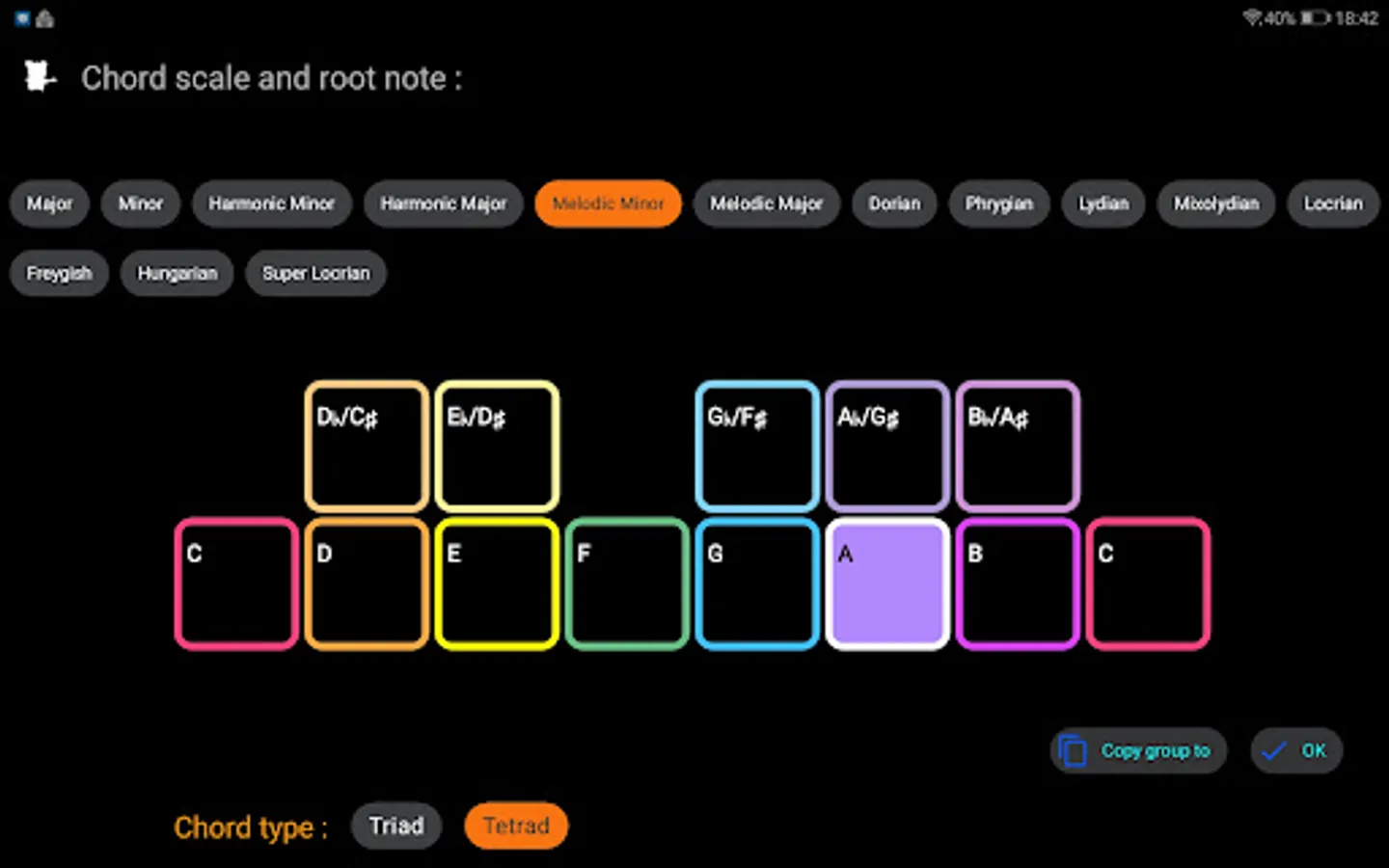1389x868 pixels.
Task: Select the Phrygian mode chip
Action: tap(999, 203)
